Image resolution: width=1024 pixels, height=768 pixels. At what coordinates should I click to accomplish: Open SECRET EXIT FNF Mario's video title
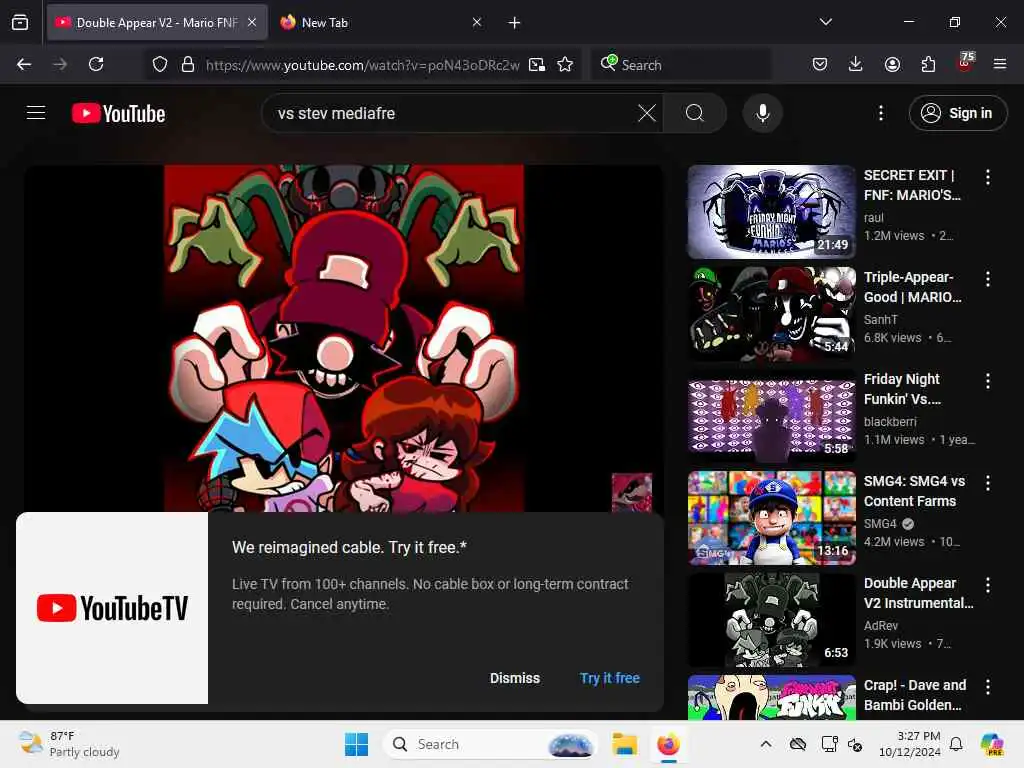(912, 185)
